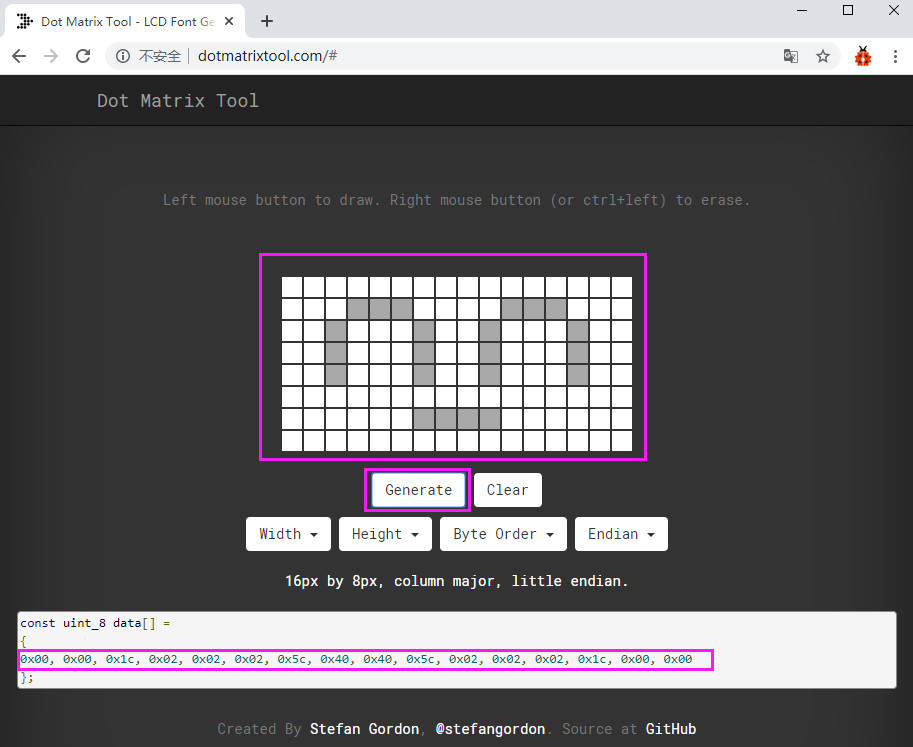The width and height of the screenshot is (913, 747).
Task: Open the ladybug extension icon
Action: click(863, 56)
